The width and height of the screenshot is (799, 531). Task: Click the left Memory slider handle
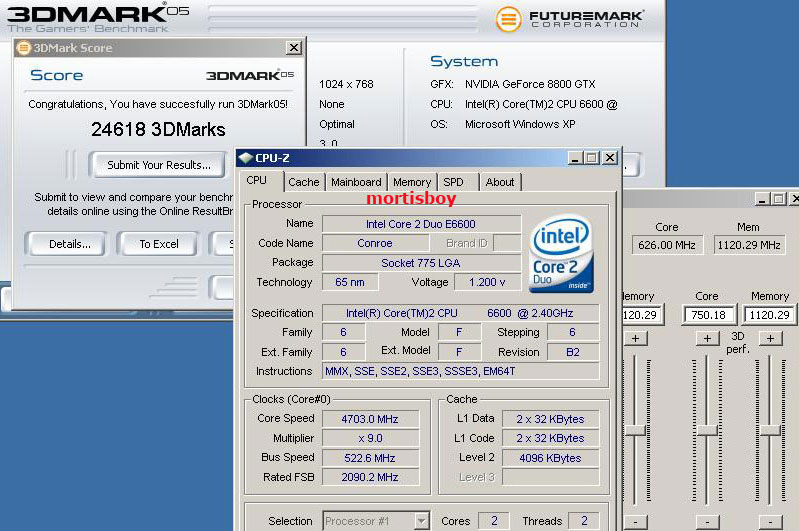click(635, 431)
